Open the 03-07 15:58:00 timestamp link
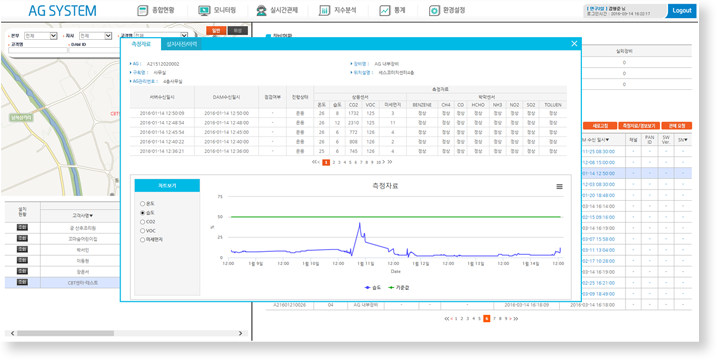Viewport: 717px width, 360px height. tap(598, 239)
